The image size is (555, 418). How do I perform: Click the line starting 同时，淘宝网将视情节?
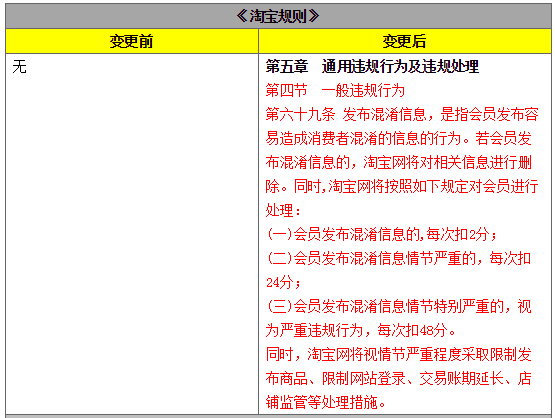click(399, 355)
